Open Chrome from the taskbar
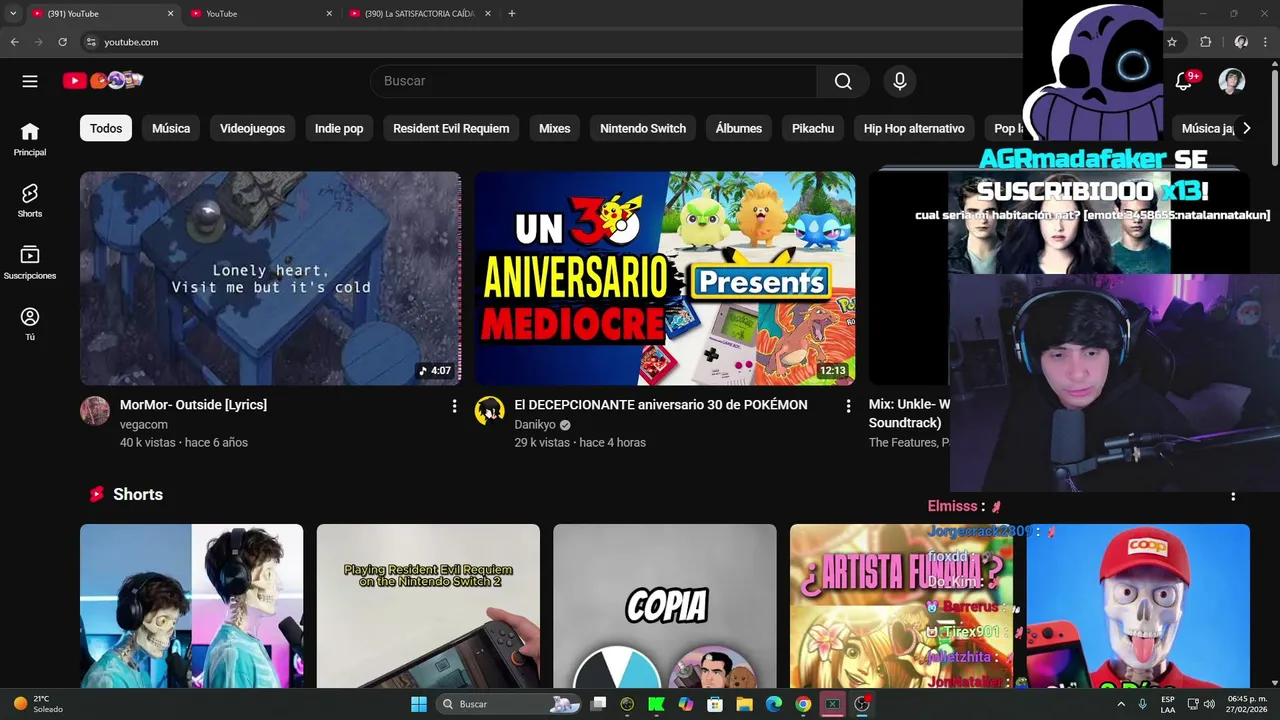The image size is (1280, 720). (803, 704)
